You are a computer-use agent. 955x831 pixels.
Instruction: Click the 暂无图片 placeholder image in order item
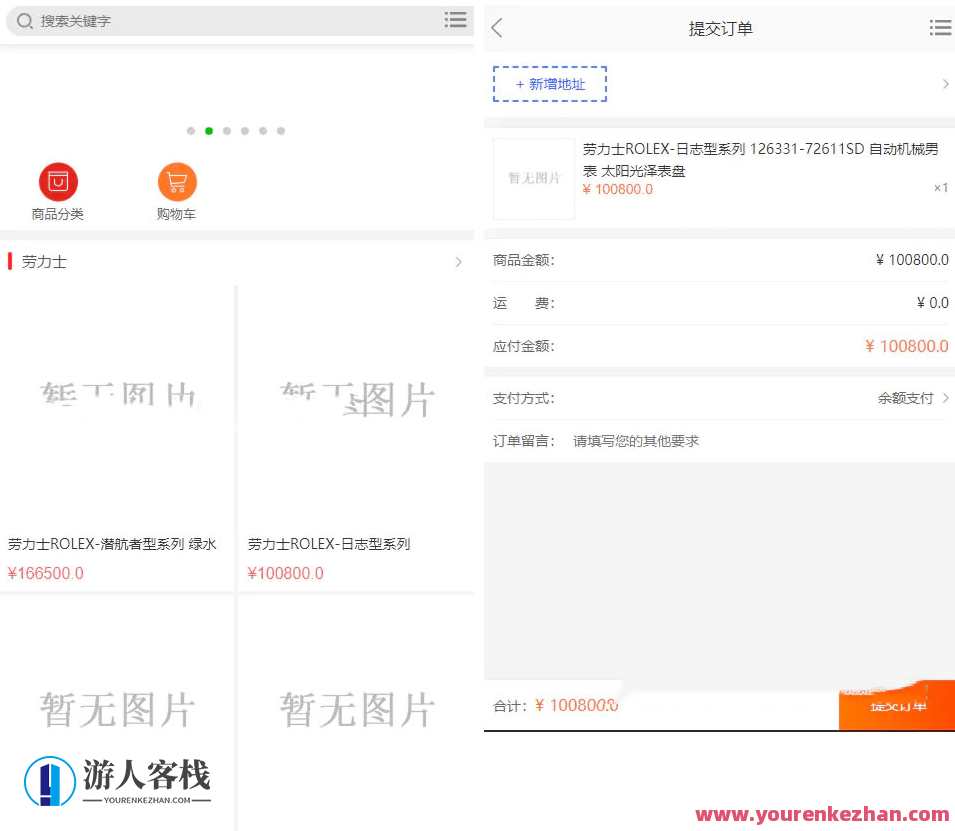pos(533,179)
